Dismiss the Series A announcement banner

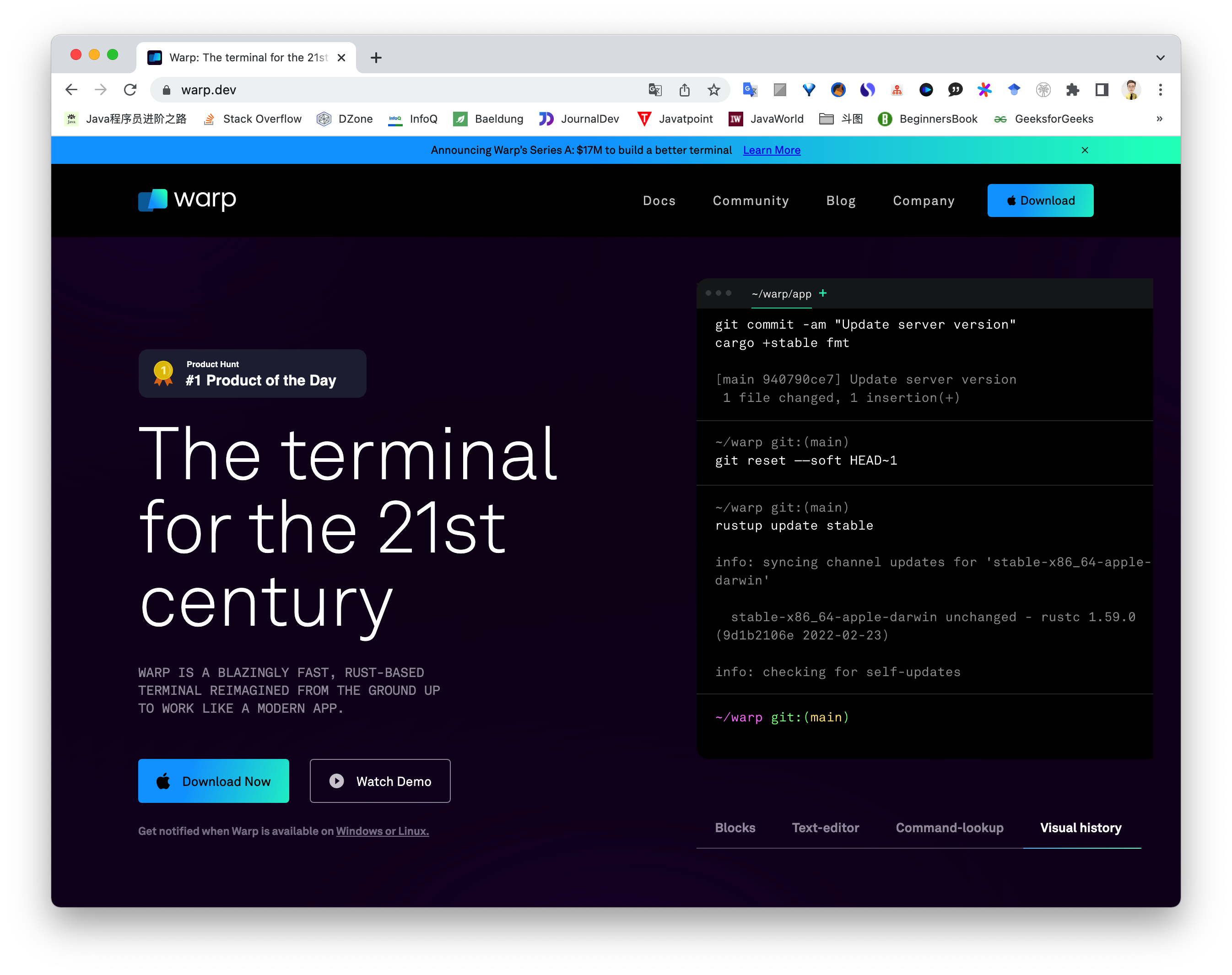click(x=1085, y=150)
